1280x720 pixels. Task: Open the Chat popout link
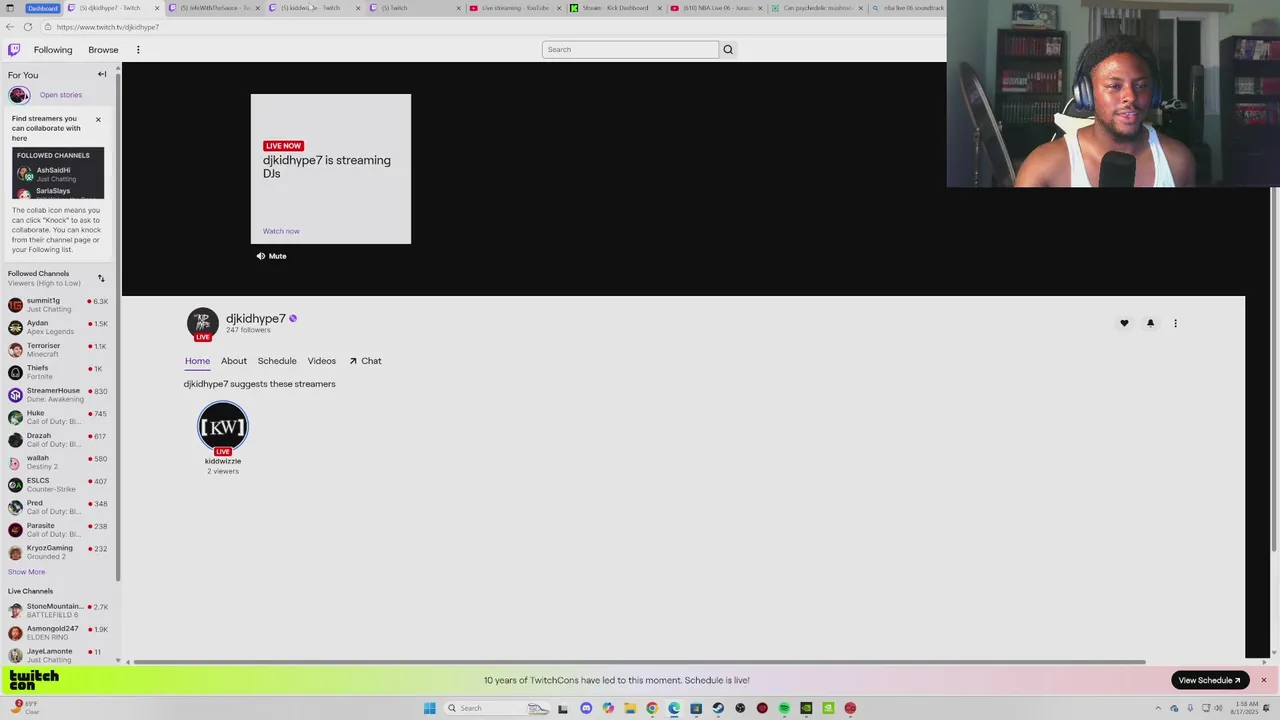[365, 361]
